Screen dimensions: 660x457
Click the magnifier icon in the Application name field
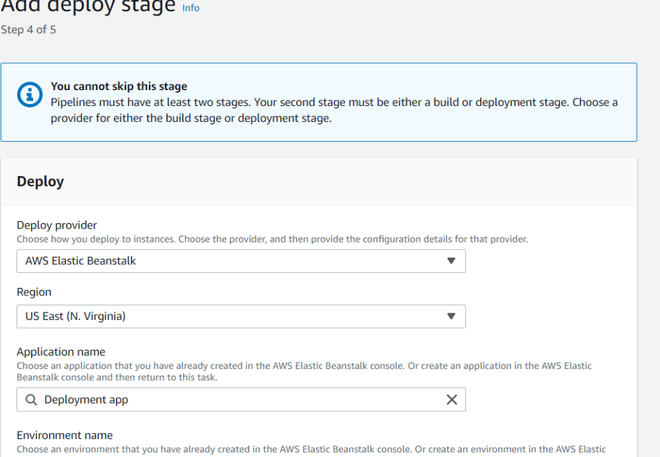tap(31, 400)
